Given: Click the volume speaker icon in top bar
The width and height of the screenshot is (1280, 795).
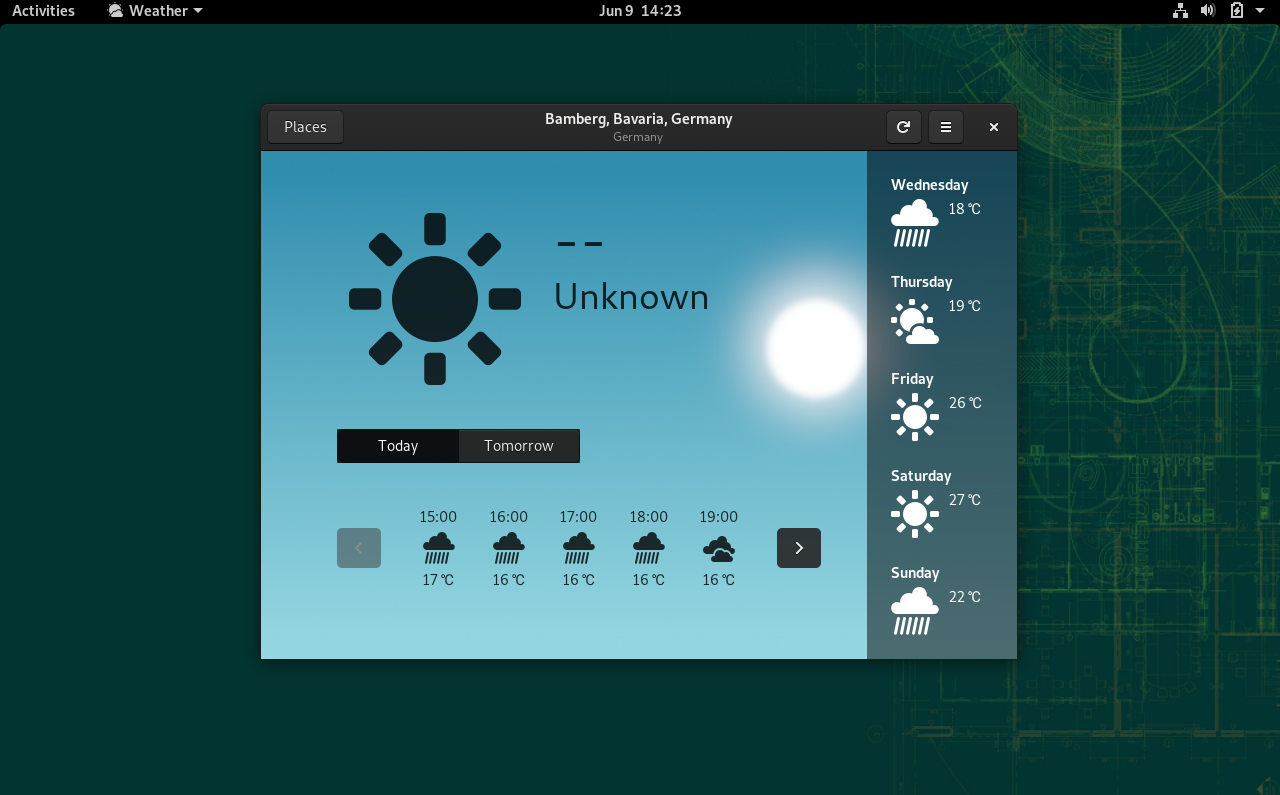Looking at the screenshot, I should point(1208,11).
